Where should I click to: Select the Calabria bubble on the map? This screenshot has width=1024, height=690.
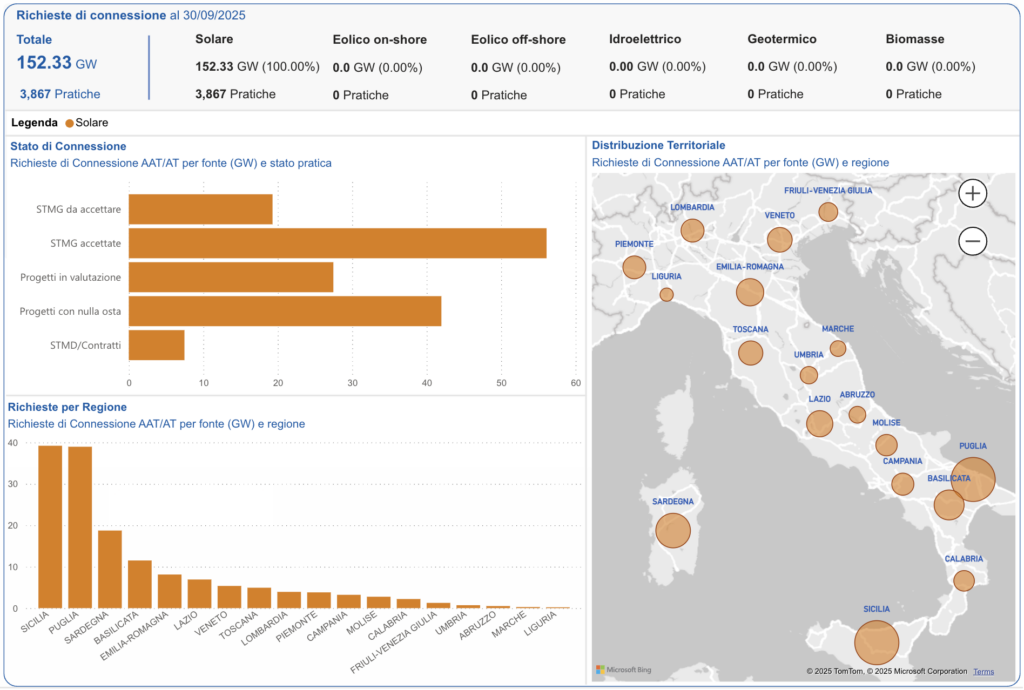964,580
